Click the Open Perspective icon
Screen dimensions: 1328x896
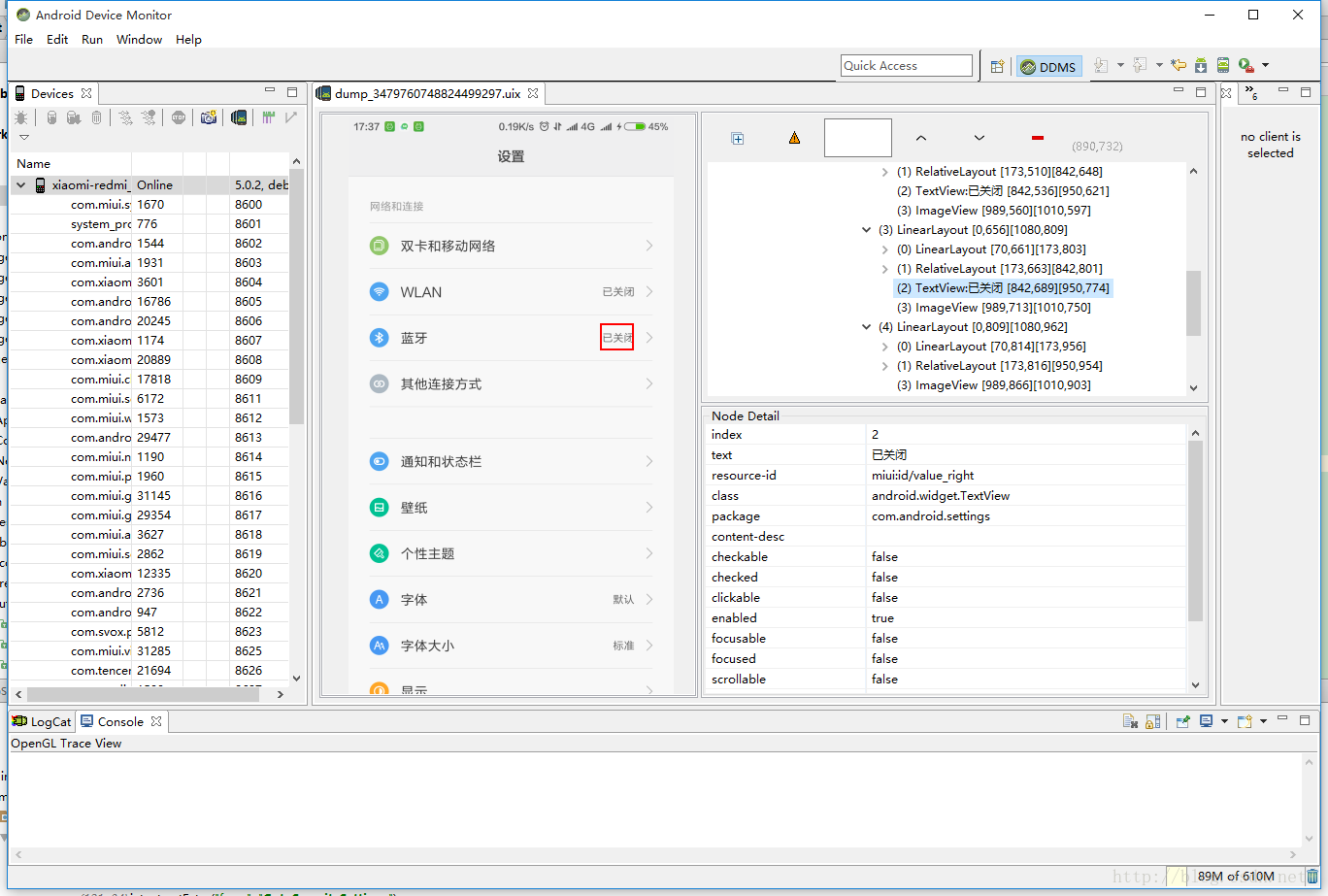point(997,66)
